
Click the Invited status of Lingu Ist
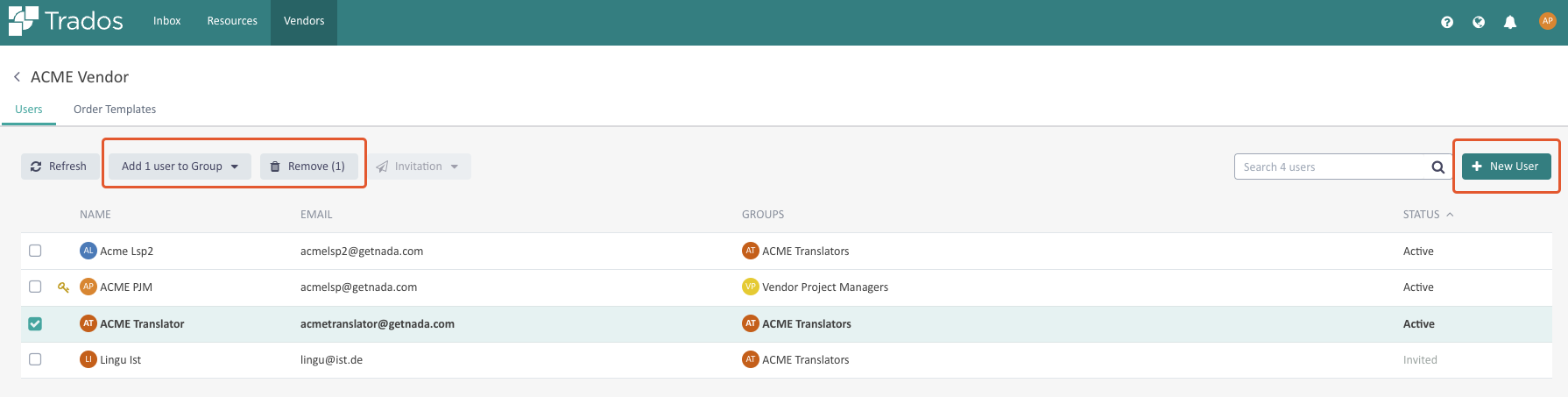coord(1420,360)
